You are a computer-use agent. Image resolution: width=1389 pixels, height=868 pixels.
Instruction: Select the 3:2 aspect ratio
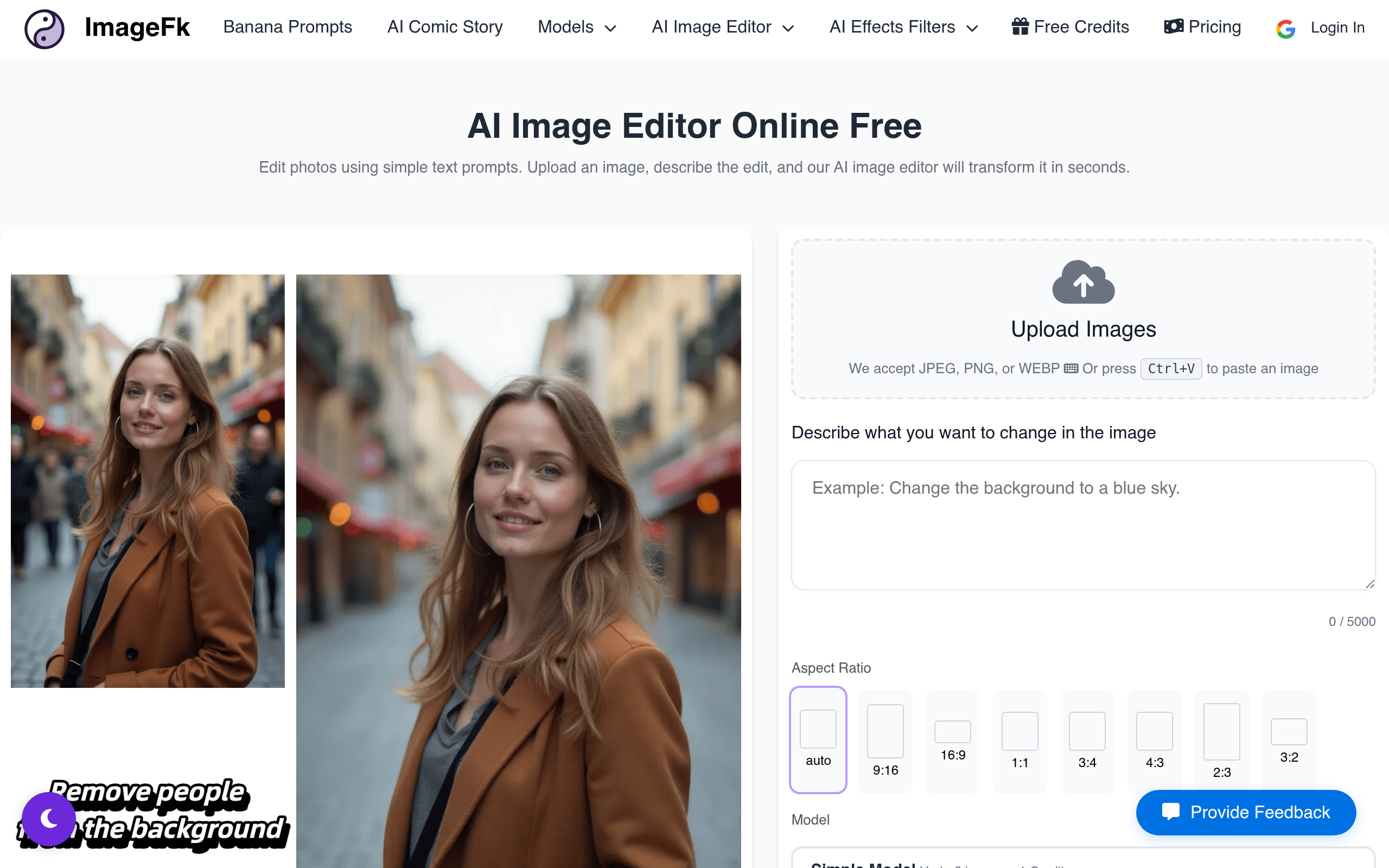[1289, 741]
